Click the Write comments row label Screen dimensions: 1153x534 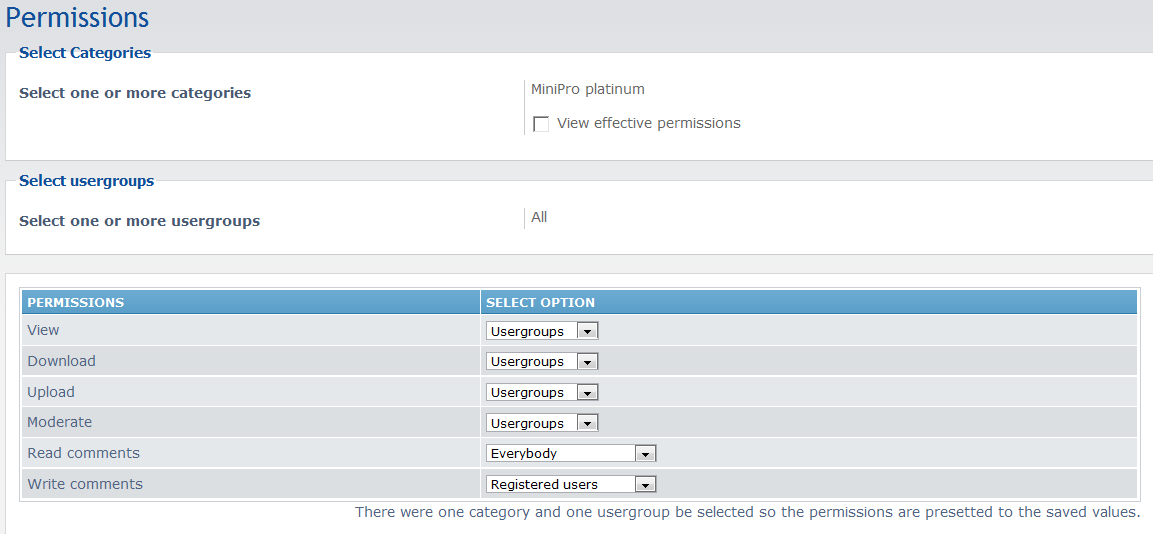pos(85,484)
